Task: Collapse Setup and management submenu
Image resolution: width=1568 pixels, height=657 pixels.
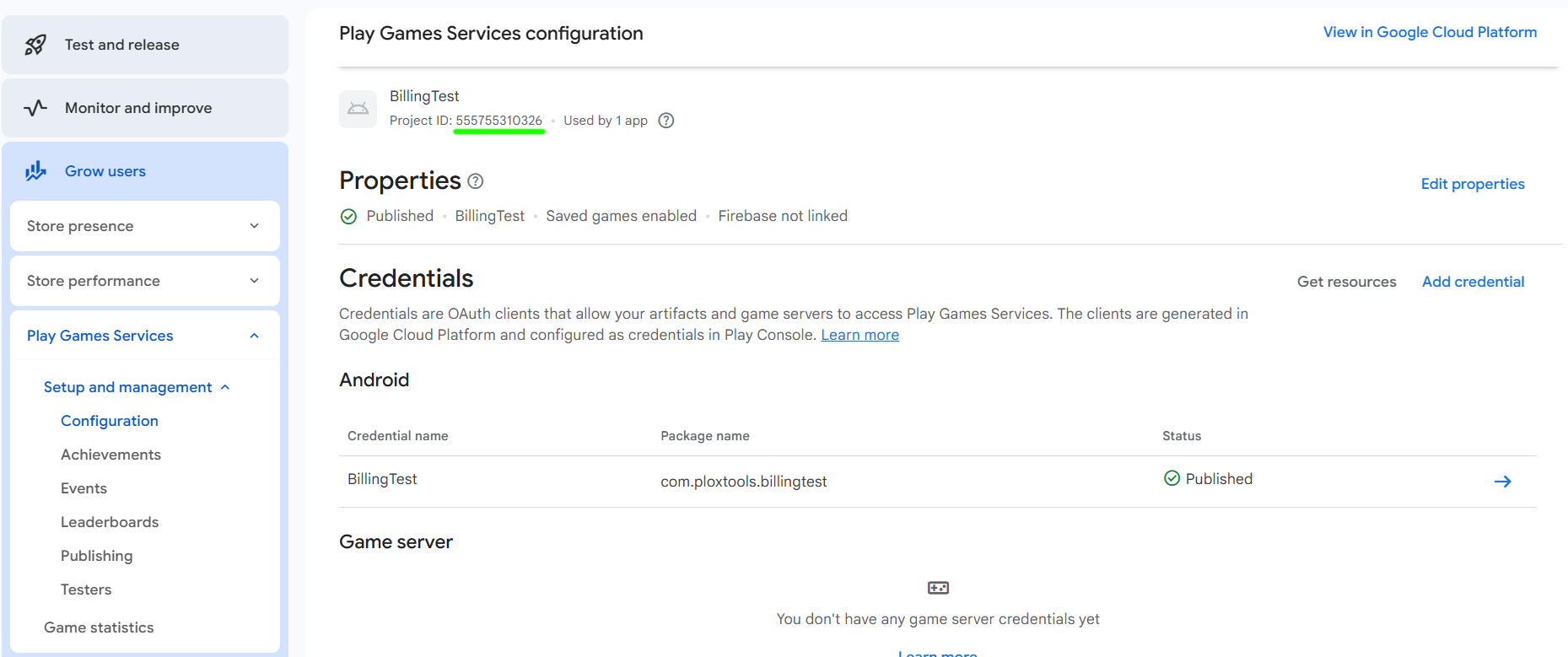Action: [x=225, y=387]
